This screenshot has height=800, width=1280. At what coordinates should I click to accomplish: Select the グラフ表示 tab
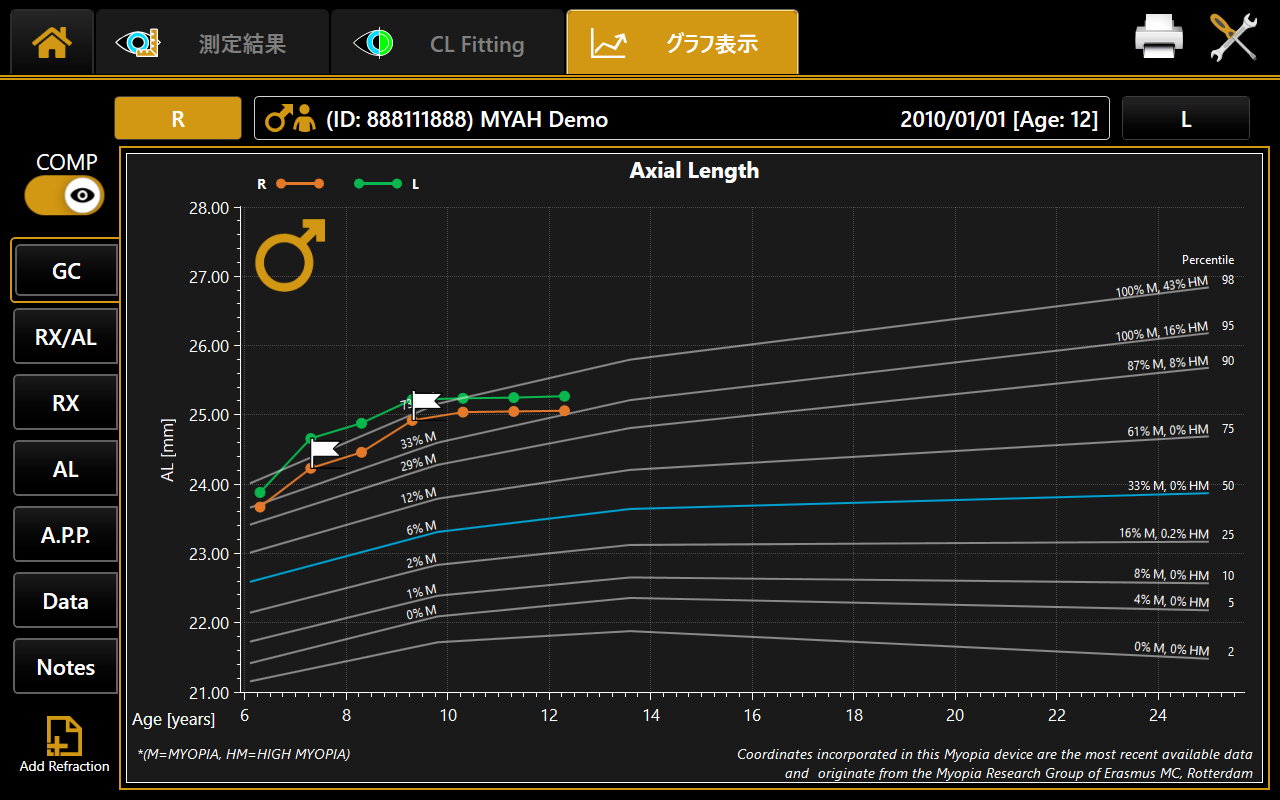click(682, 43)
